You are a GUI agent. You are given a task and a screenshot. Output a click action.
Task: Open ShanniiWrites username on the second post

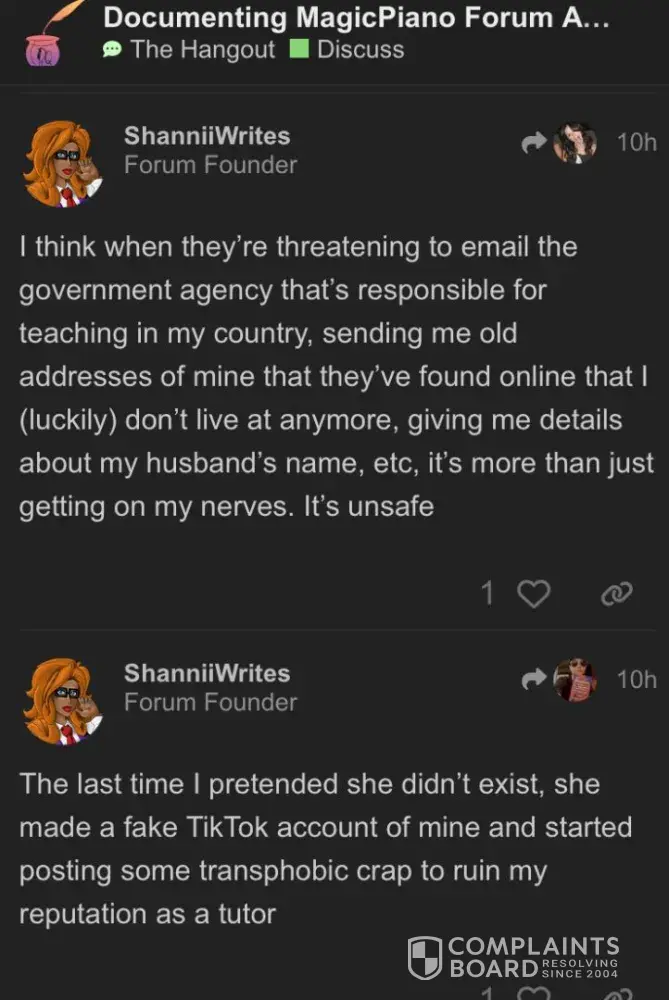(x=207, y=673)
